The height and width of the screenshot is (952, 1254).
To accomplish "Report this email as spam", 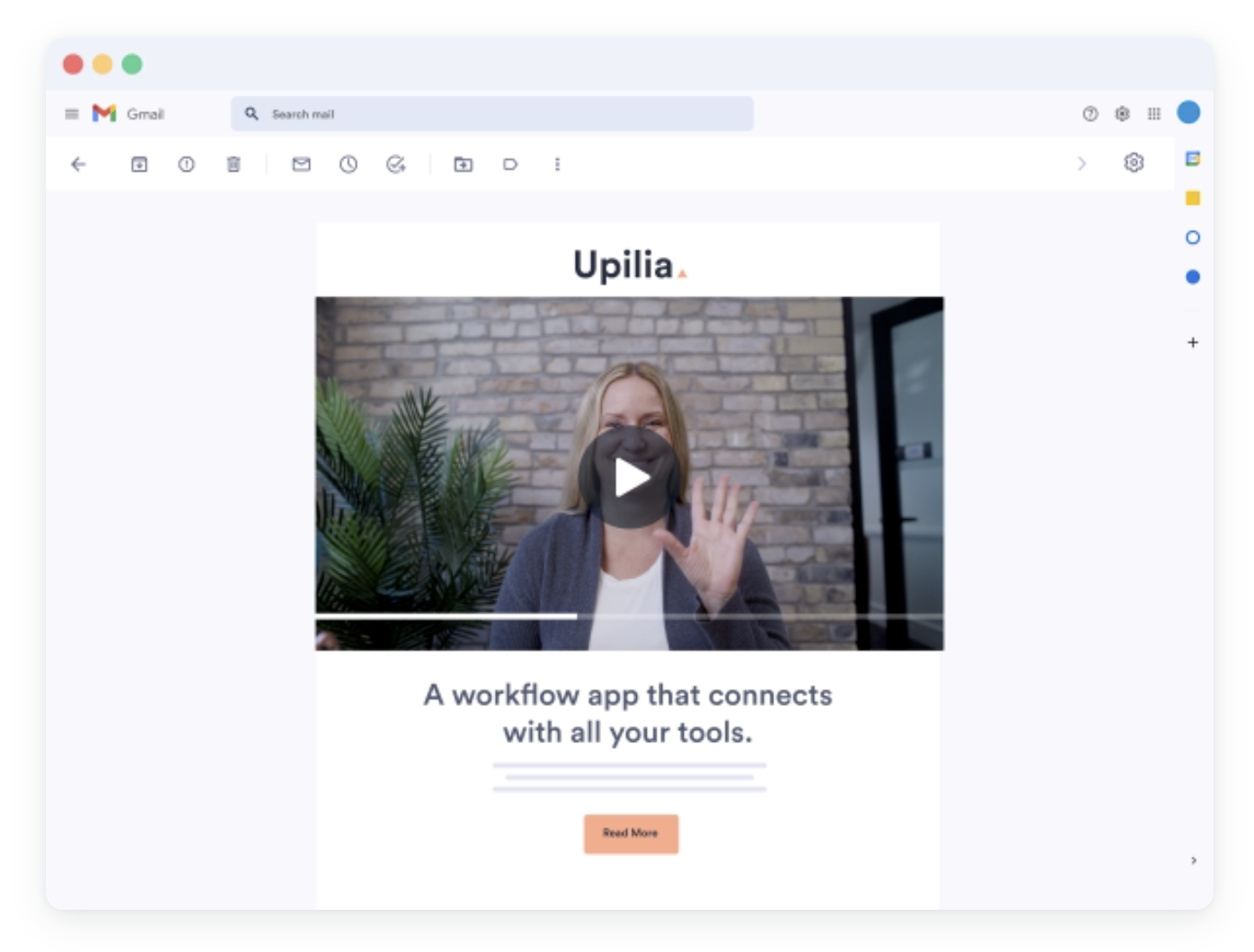I will coord(186,164).
